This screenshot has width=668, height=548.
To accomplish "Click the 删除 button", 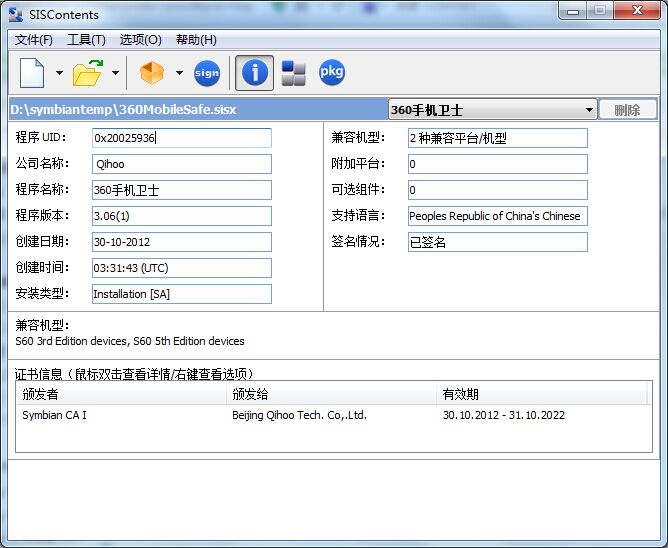I will pos(628,110).
